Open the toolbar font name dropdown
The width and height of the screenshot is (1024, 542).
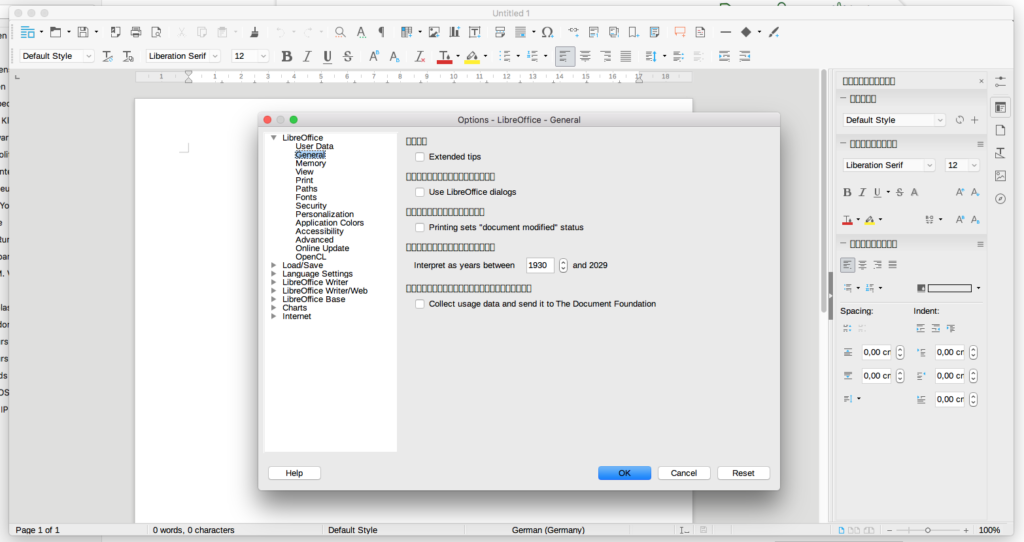(215, 57)
